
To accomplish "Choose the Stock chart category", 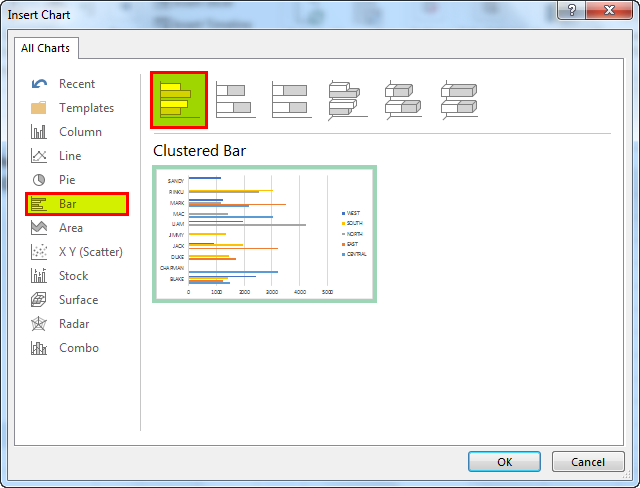I will pyautogui.click(x=77, y=276).
